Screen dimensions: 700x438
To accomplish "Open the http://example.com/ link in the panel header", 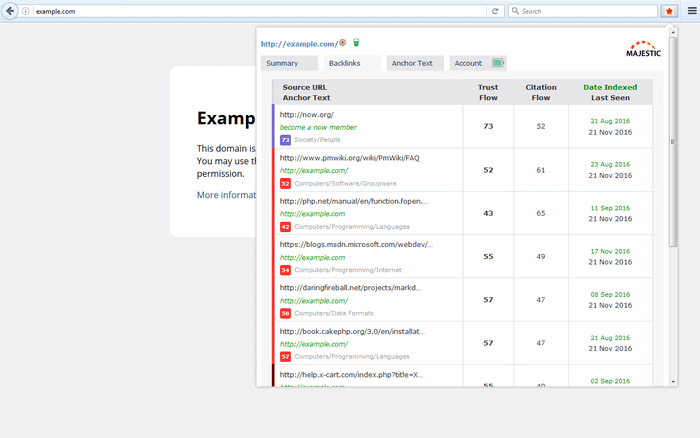I will click(299, 44).
